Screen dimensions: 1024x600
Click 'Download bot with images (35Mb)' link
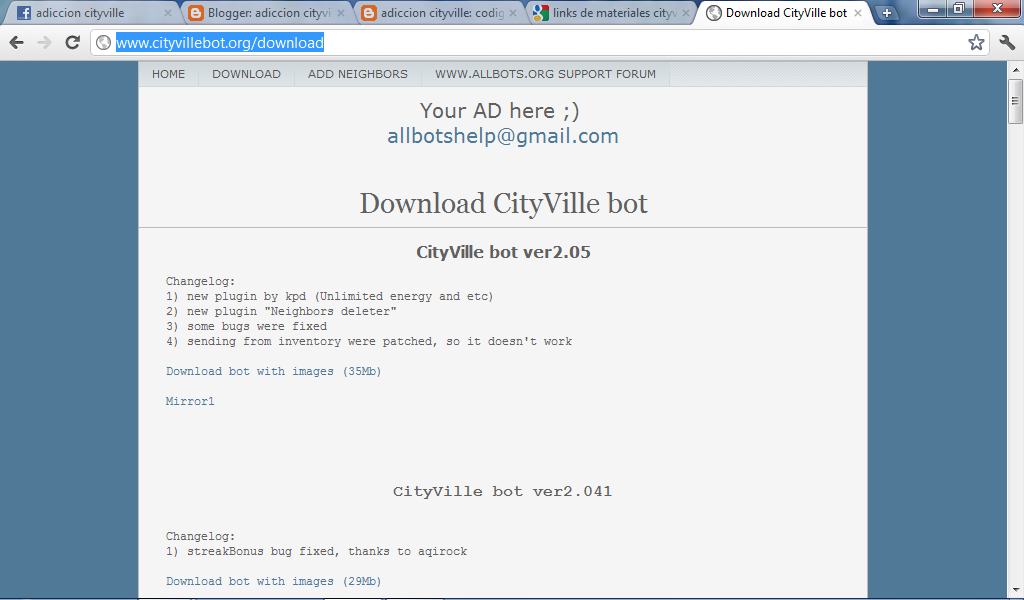point(271,371)
